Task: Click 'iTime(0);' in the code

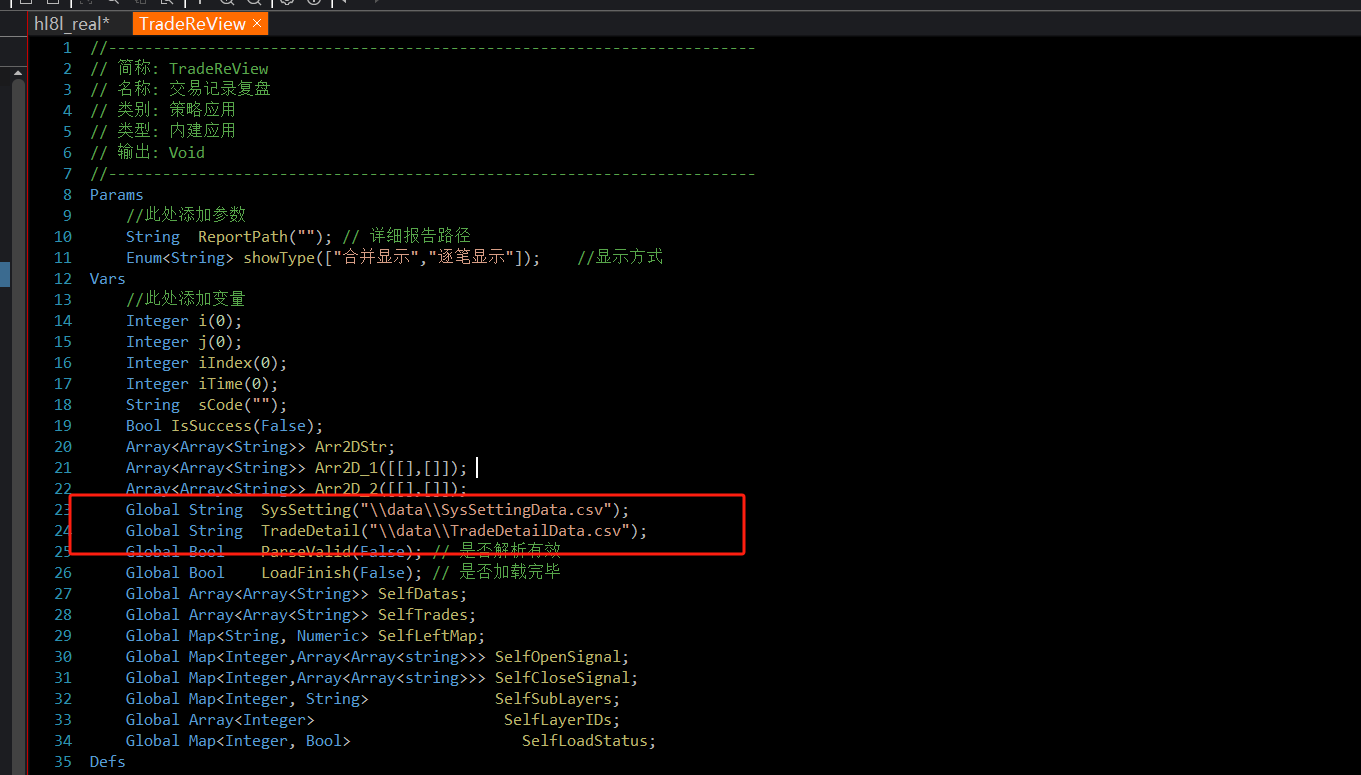Action: pos(238,384)
